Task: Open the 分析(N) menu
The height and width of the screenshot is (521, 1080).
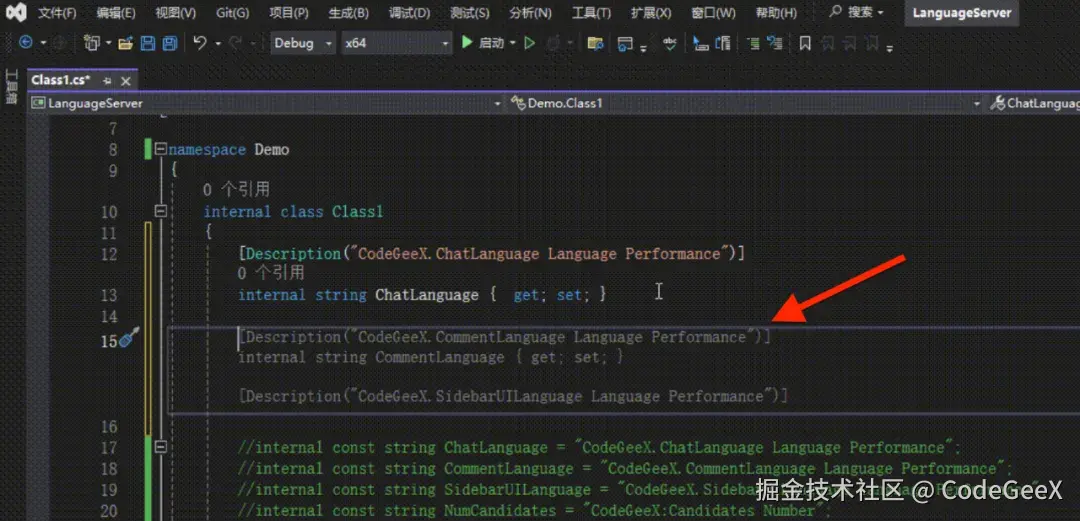Action: [x=530, y=12]
